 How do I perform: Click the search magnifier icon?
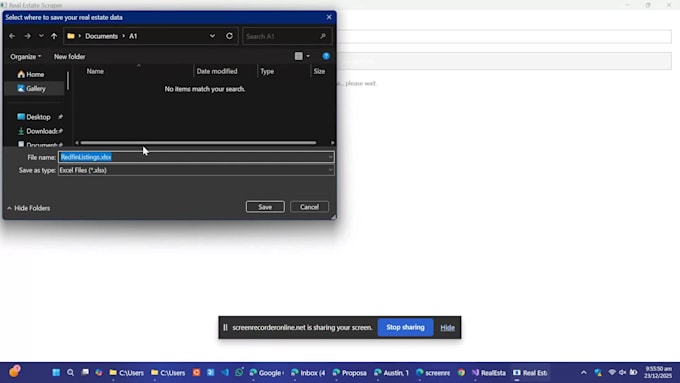(323, 36)
